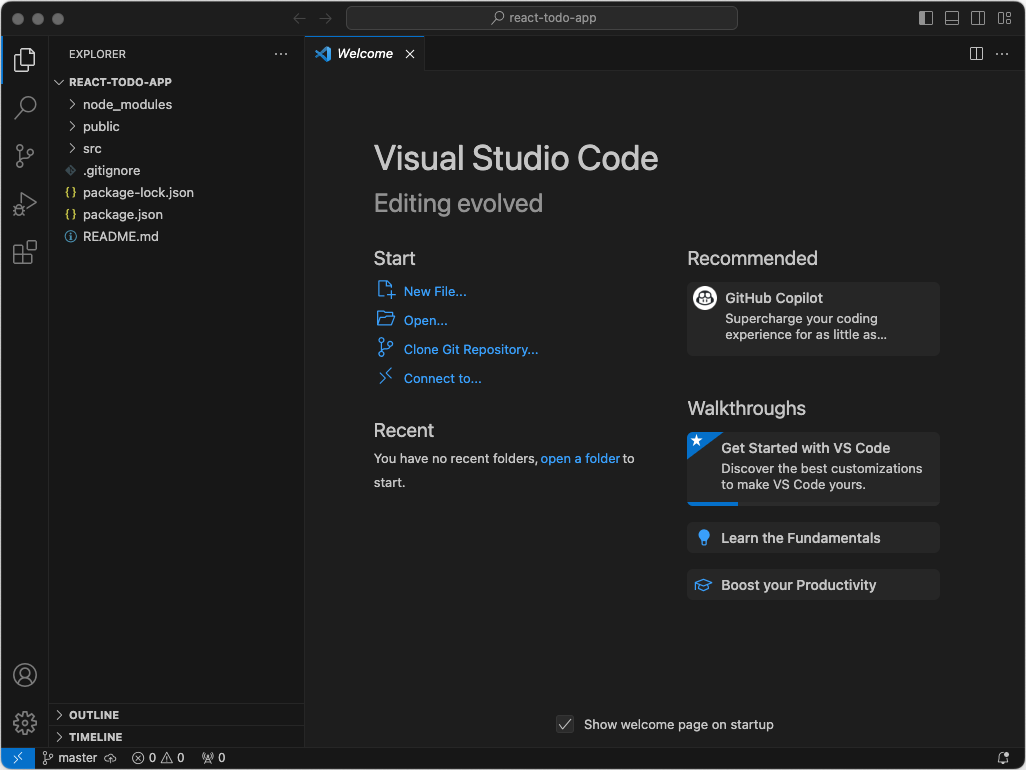Open README.md file

click(176, 236)
